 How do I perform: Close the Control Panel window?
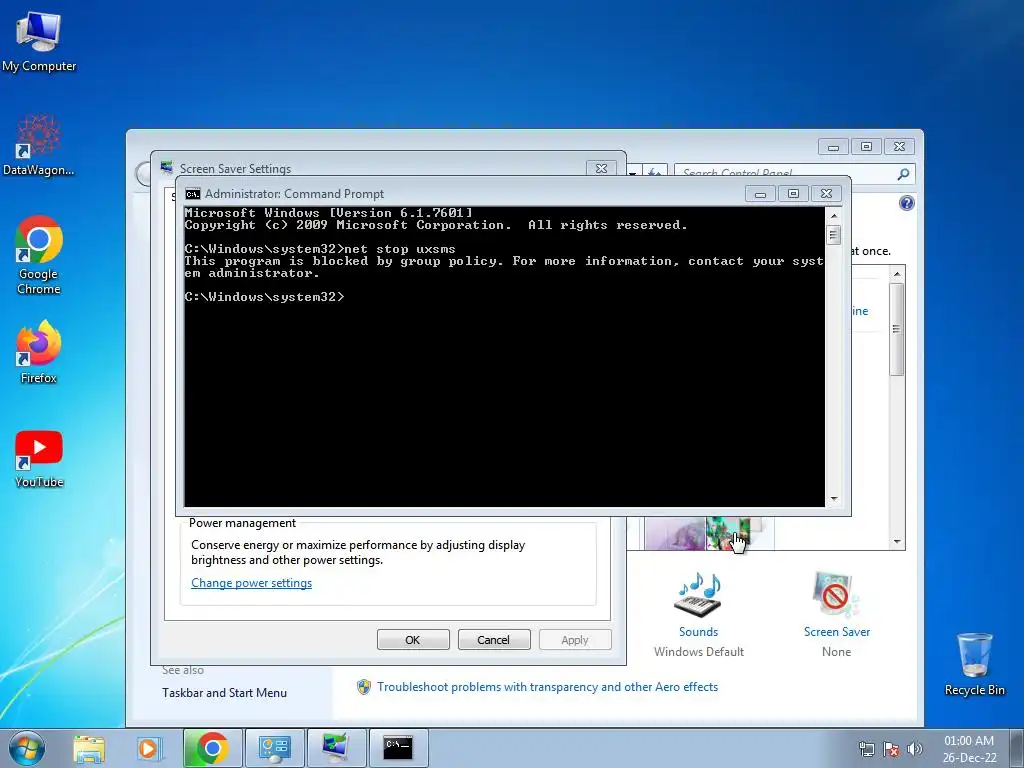(900, 147)
